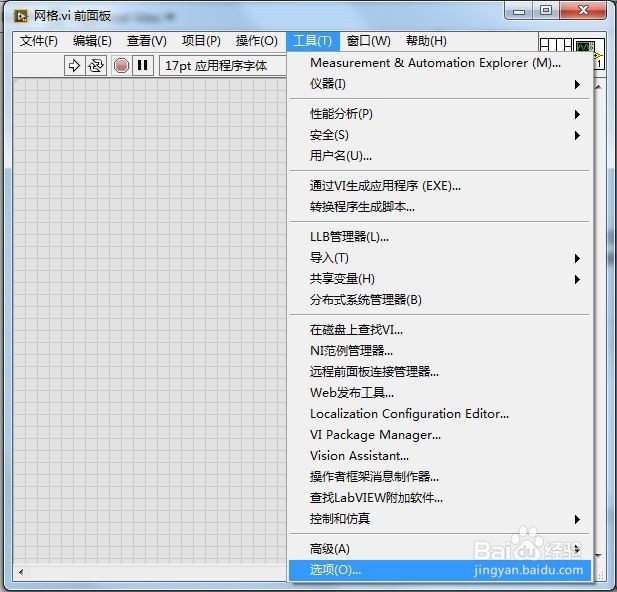Open NI范例管理器...
This screenshot has height=592, width=617.
(x=440, y=350)
